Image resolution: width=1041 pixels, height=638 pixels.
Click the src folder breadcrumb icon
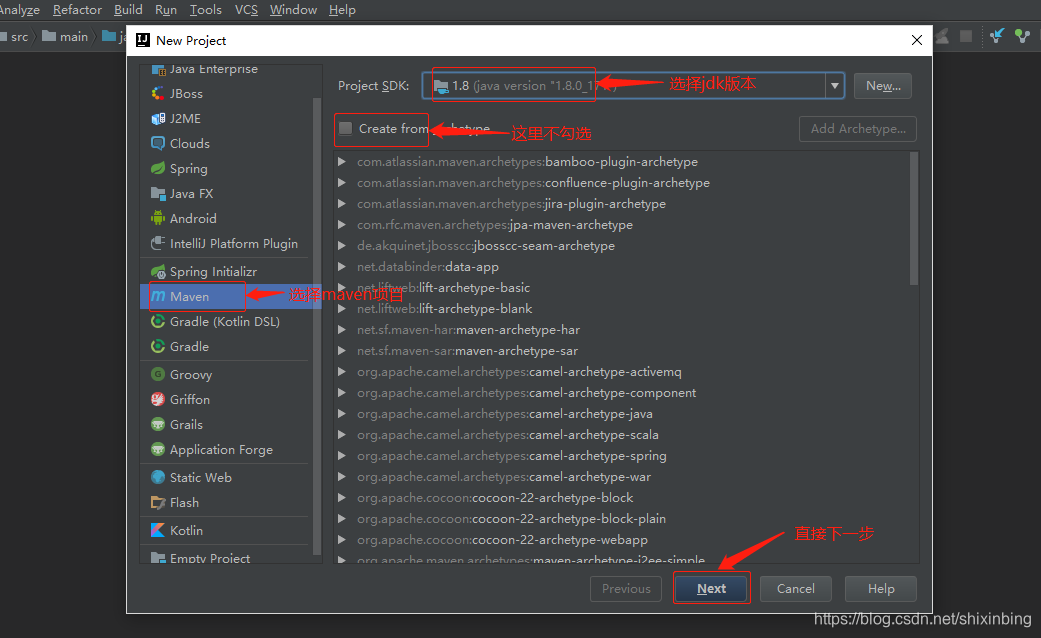[x=3, y=37]
